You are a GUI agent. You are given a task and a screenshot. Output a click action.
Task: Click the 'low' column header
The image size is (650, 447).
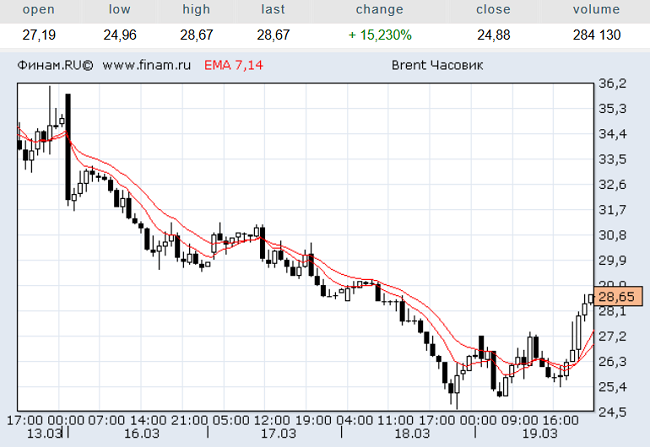pyautogui.click(x=120, y=10)
